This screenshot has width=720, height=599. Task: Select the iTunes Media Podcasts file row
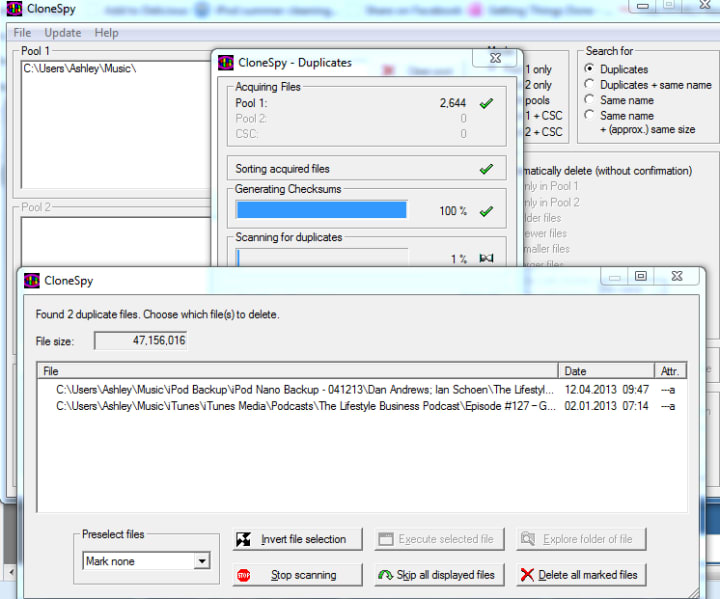(x=362, y=406)
